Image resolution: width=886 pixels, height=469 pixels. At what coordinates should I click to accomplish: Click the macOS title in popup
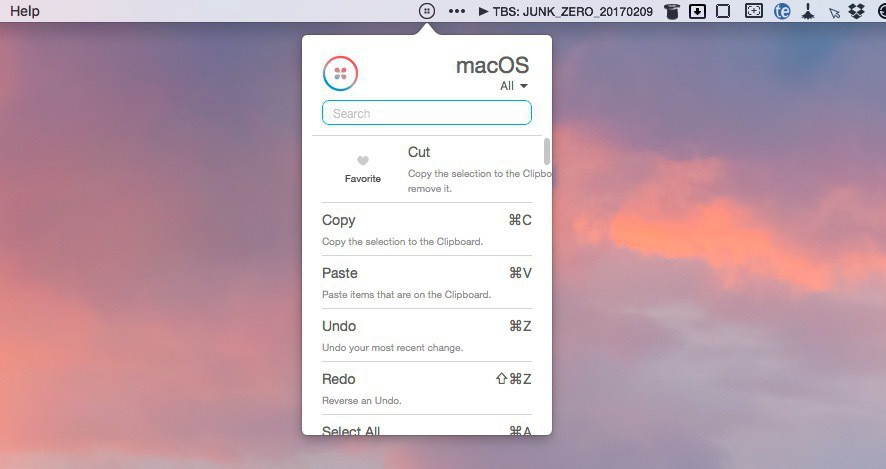point(492,66)
